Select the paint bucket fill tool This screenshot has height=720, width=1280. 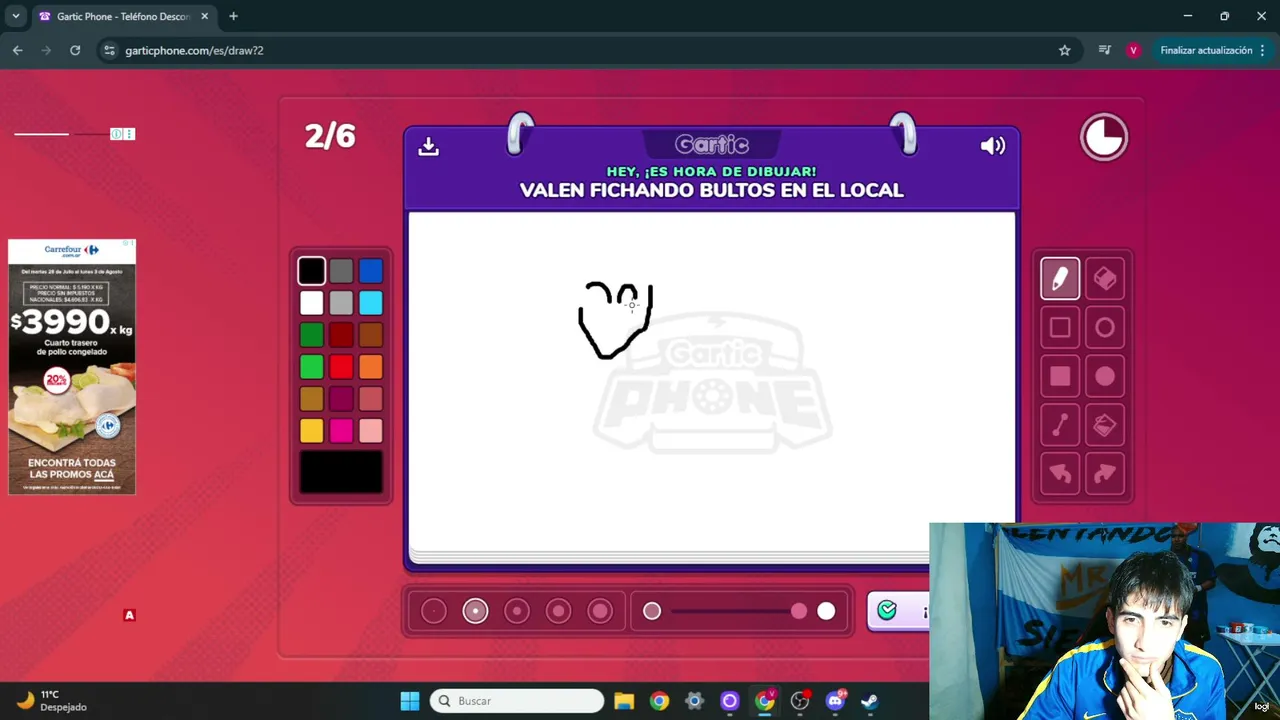1105,425
